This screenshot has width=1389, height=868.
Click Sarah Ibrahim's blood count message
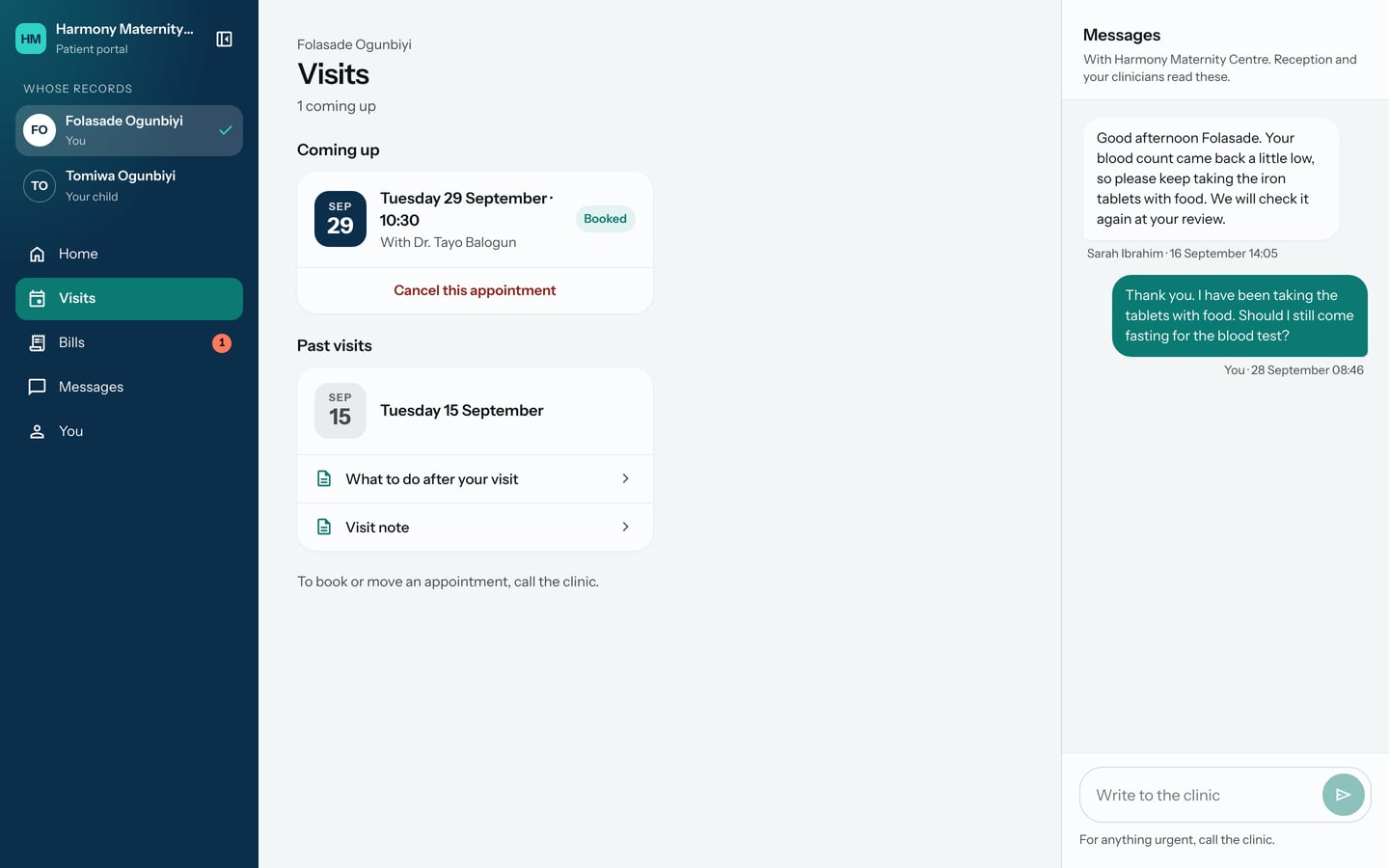1211,178
